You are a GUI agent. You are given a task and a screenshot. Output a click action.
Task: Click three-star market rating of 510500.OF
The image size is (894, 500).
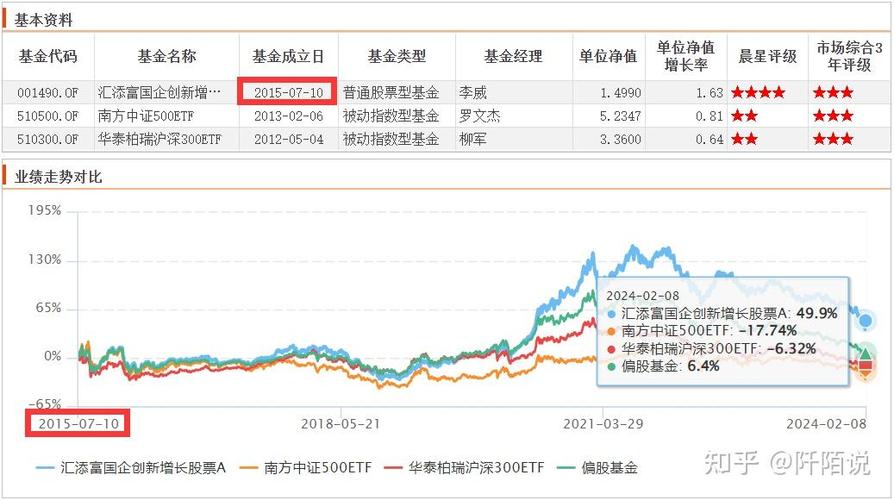(833, 116)
